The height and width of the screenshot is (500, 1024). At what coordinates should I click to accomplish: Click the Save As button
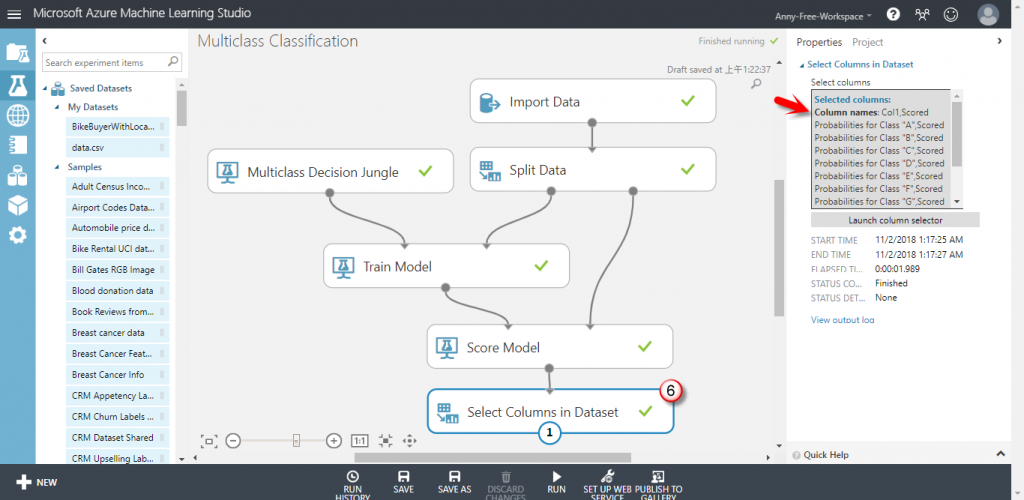tap(455, 484)
